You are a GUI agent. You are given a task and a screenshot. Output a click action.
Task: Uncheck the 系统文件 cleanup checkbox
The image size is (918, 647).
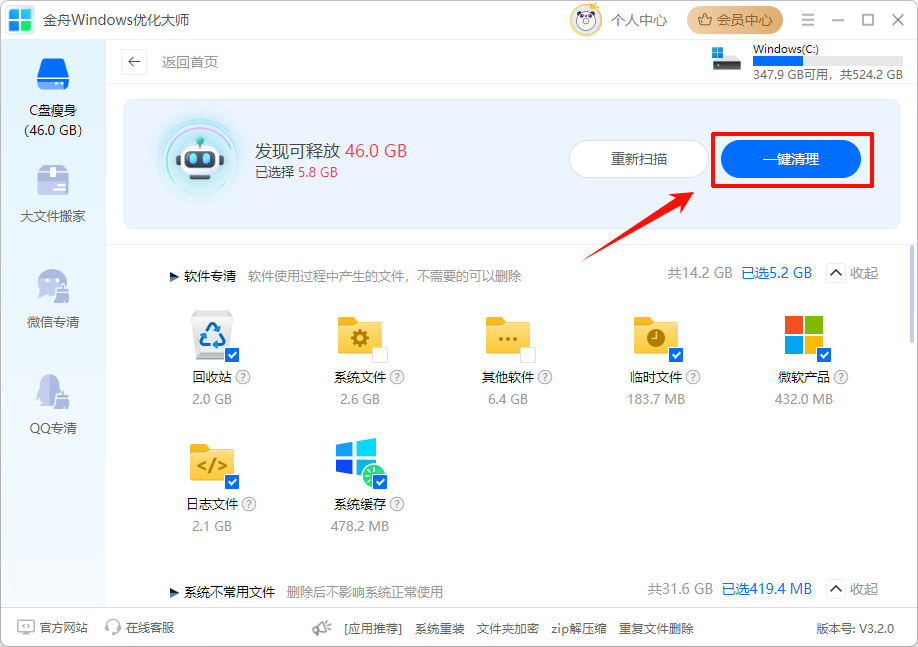[x=379, y=353]
